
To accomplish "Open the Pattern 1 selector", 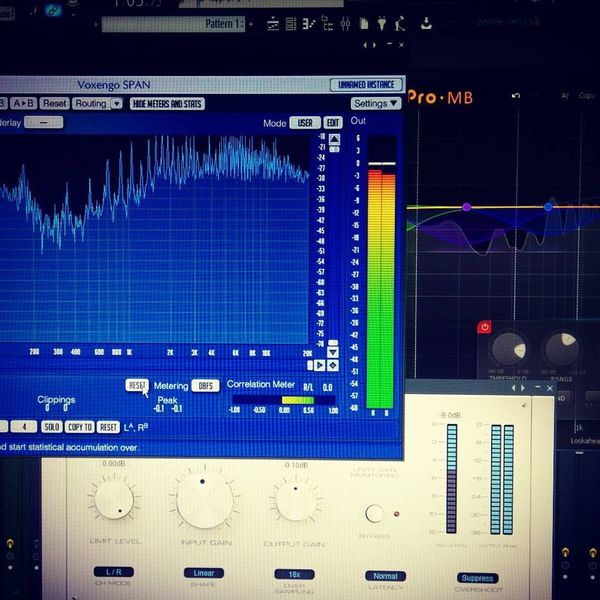I will coord(174,24).
